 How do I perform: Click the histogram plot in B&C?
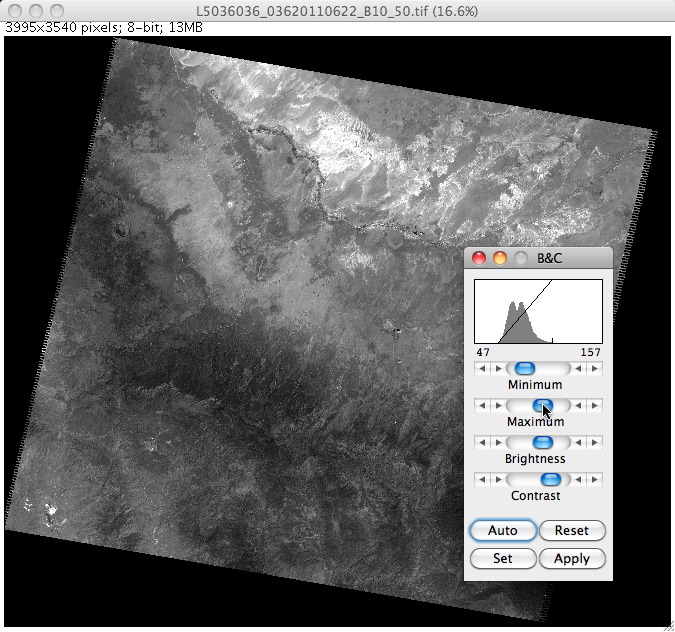(x=538, y=311)
